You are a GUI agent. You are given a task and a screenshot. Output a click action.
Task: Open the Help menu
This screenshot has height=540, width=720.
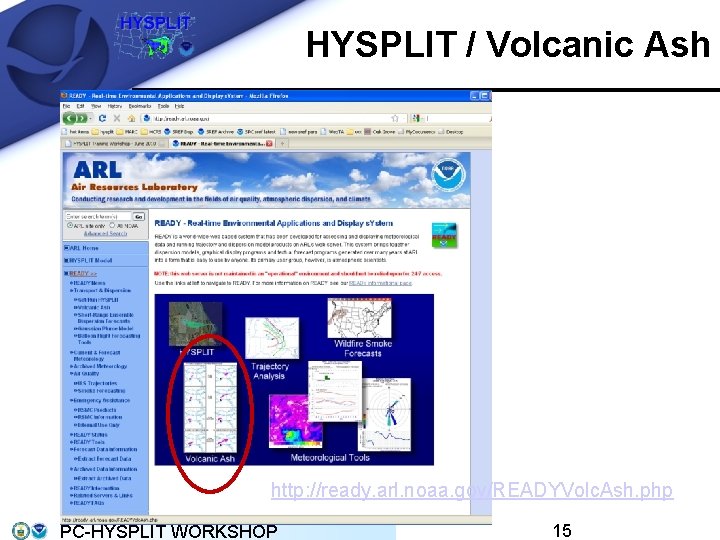(179, 106)
